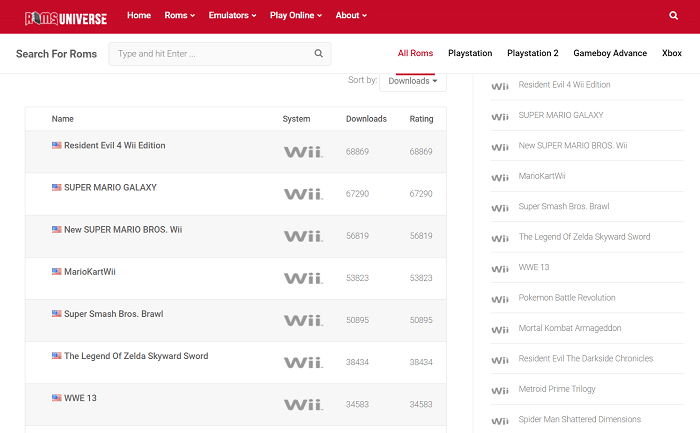The height and width of the screenshot is (433, 700).
Task: Click the US flag beside Zelda Skyward Sword row
Action: pyautogui.click(x=57, y=356)
